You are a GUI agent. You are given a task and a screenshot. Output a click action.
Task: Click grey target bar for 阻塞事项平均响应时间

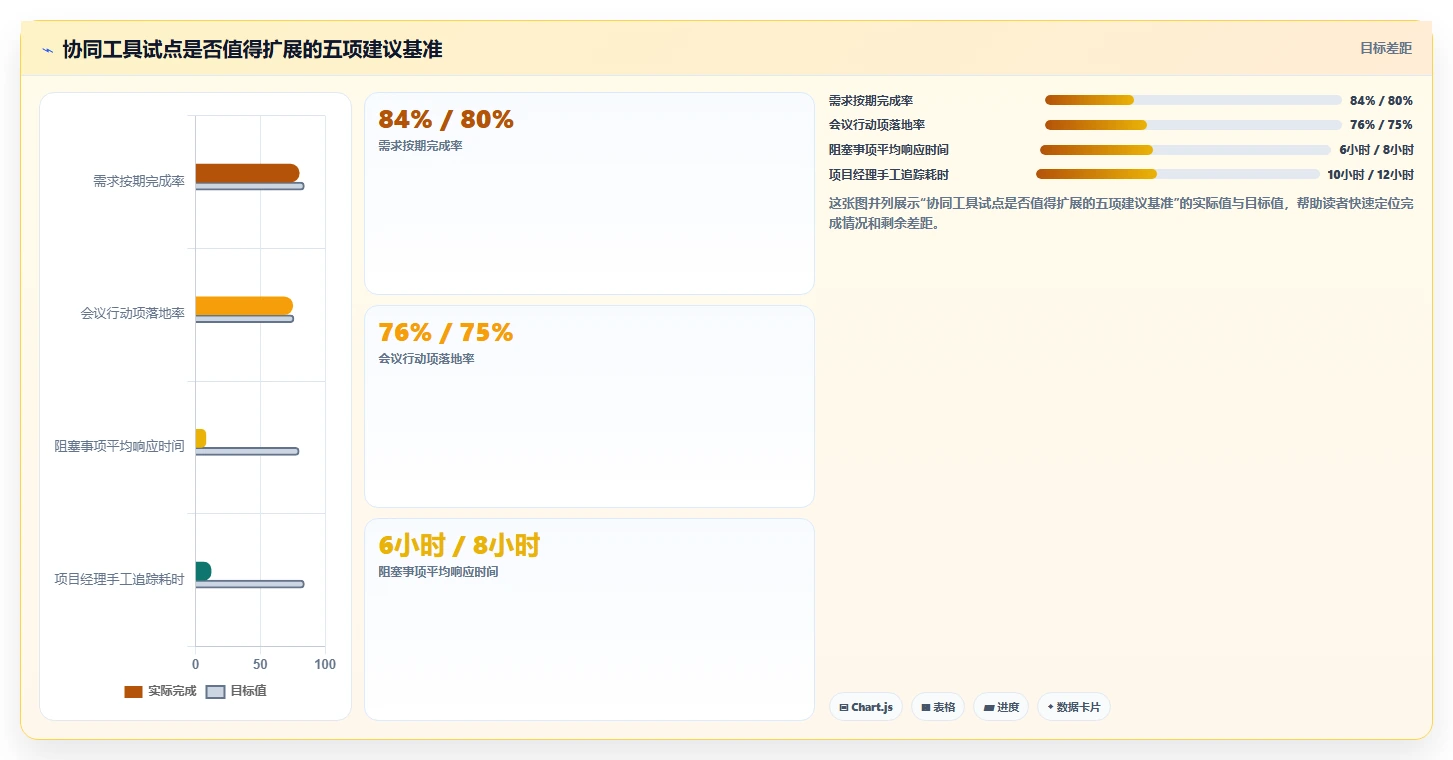coord(247,451)
